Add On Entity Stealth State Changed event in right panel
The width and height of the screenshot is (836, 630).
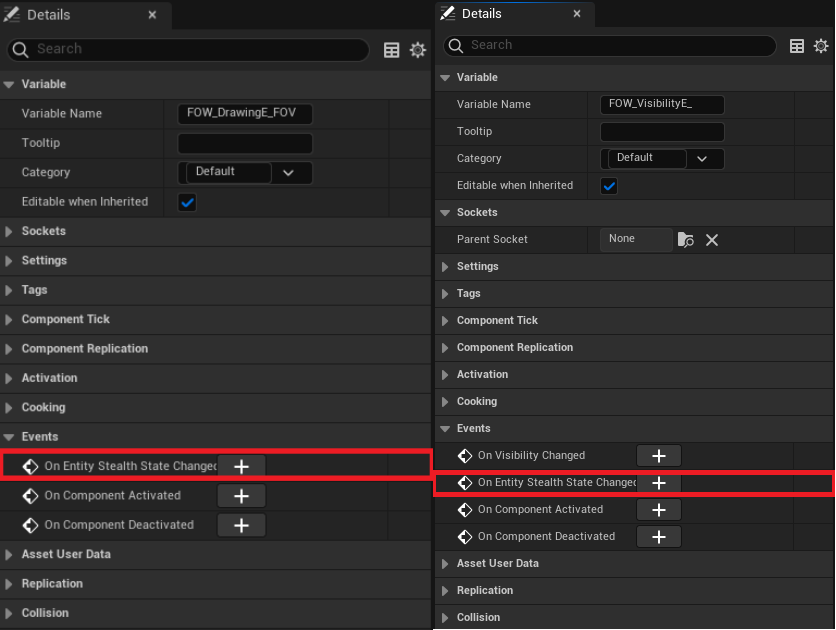coord(659,483)
